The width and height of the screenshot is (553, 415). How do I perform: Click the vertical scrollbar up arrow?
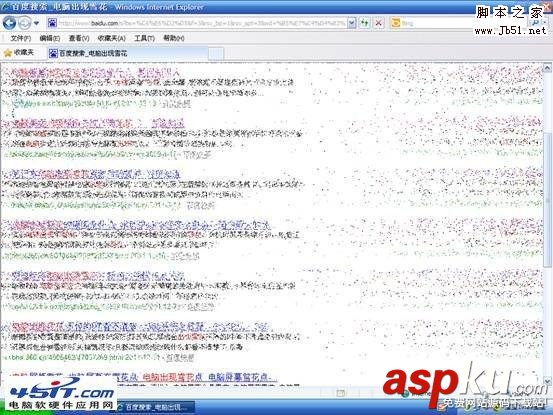click(x=547, y=67)
